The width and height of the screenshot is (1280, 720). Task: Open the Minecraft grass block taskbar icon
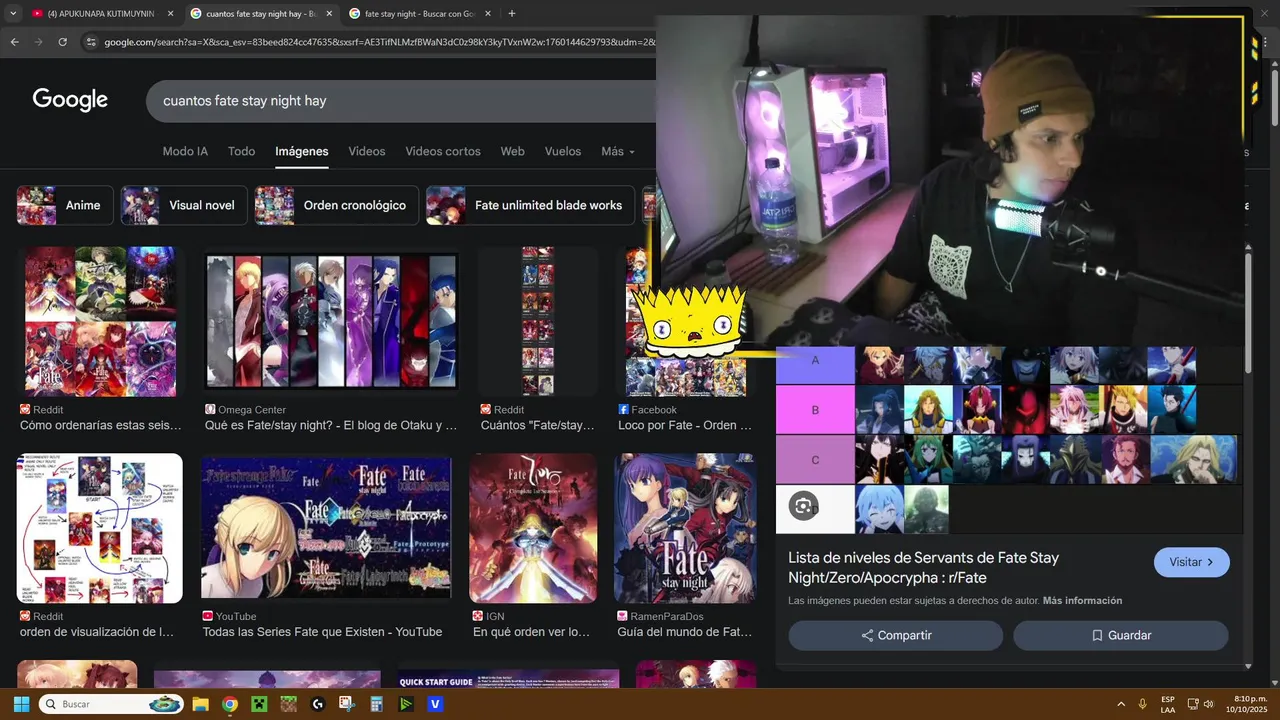288,704
